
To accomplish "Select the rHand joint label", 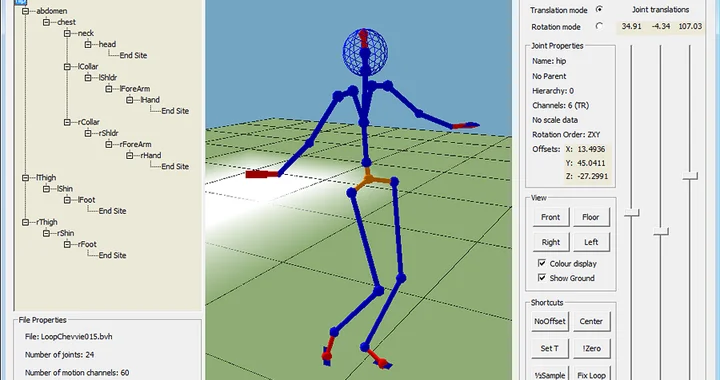I will click(151, 155).
